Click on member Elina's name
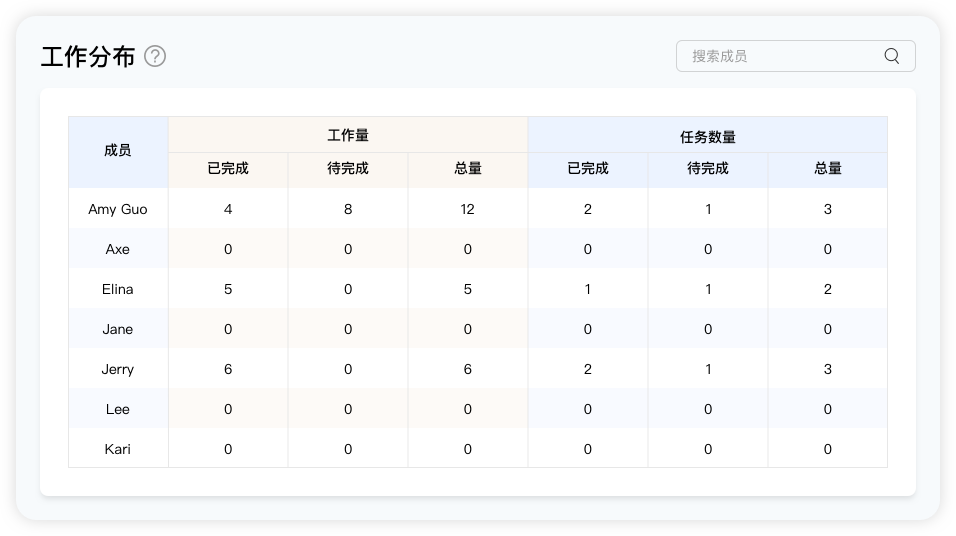The height and width of the screenshot is (536, 956). [118, 289]
